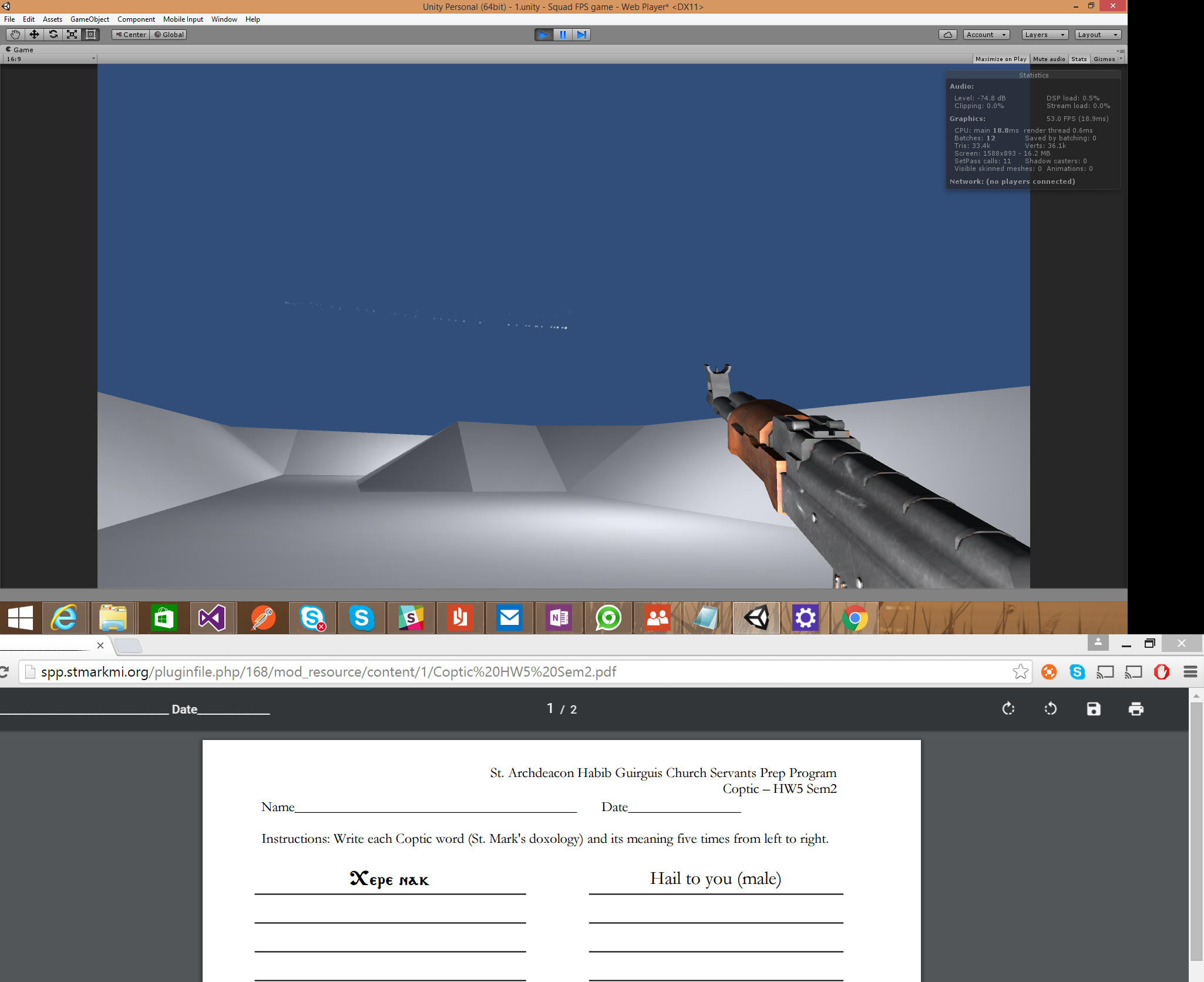The width and height of the screenshot is (1204, 982).
Task: Click the PDF print icon
Action: click(x=1136, y=709)
